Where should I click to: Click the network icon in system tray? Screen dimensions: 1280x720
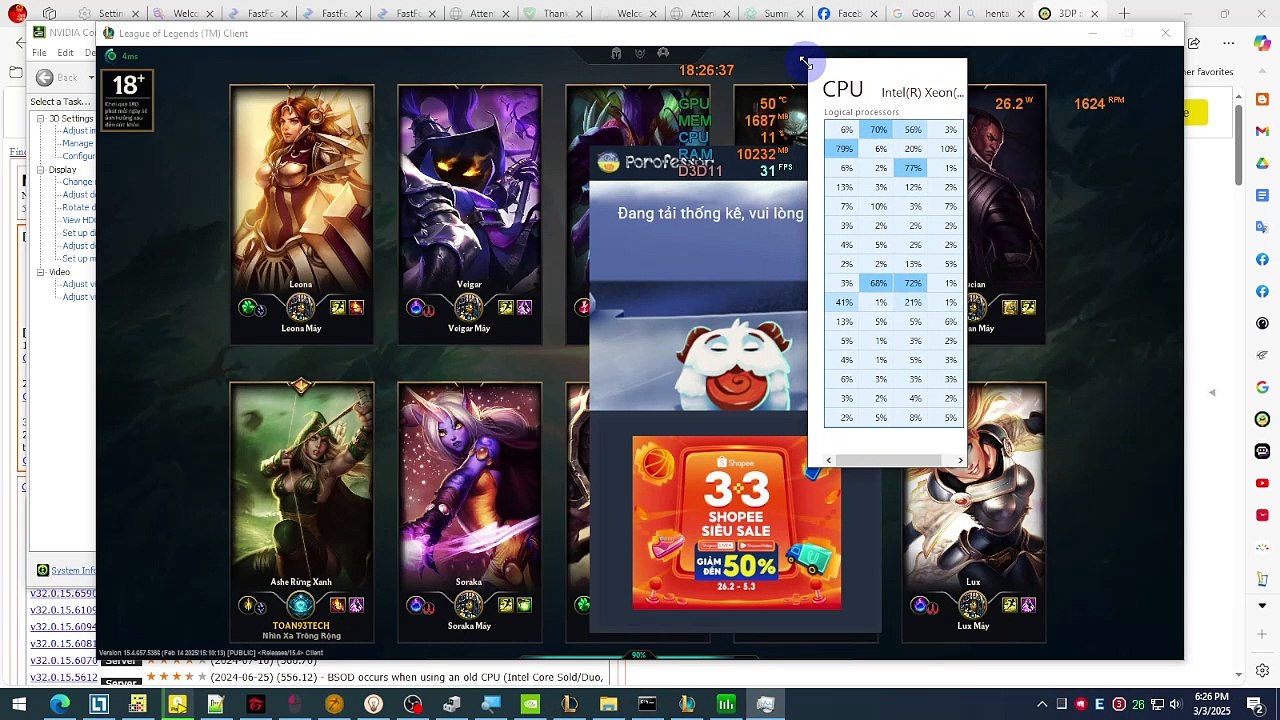(1157, 704)
